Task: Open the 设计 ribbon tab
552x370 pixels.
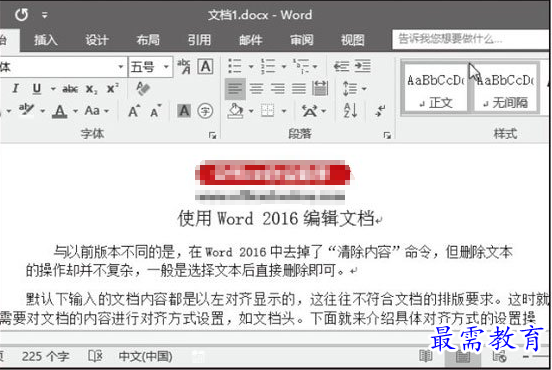Action: [x=96, y=40]
